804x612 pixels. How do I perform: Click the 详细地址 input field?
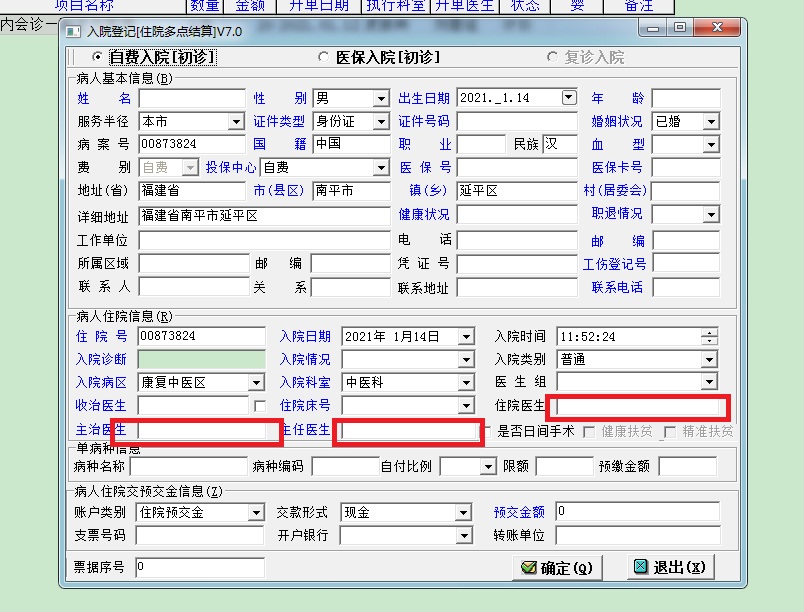coord(264,216)
